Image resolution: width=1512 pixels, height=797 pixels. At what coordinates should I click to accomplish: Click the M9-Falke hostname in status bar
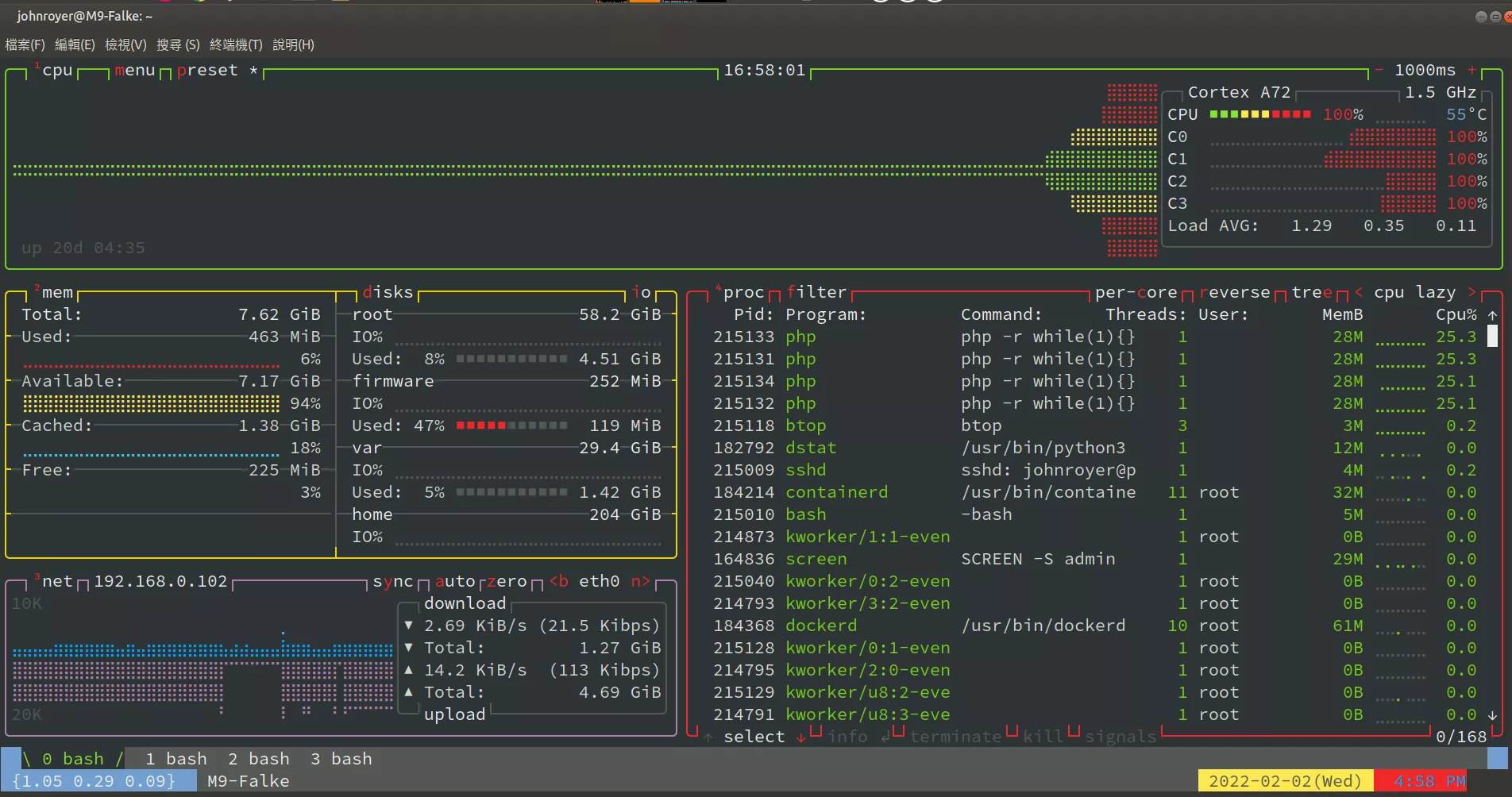tap(248, 781)
